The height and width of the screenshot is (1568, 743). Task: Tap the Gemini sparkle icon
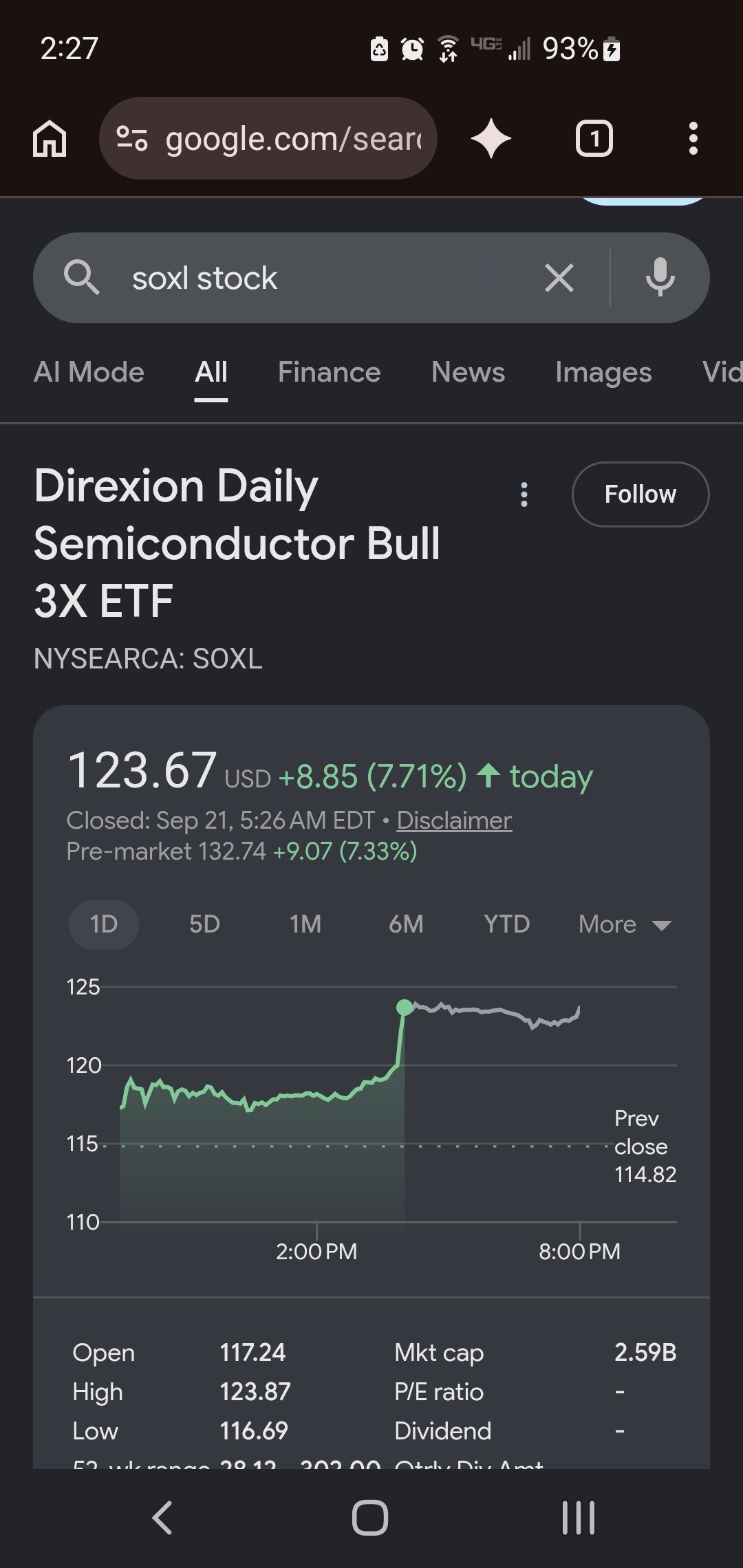coord(491,138)
